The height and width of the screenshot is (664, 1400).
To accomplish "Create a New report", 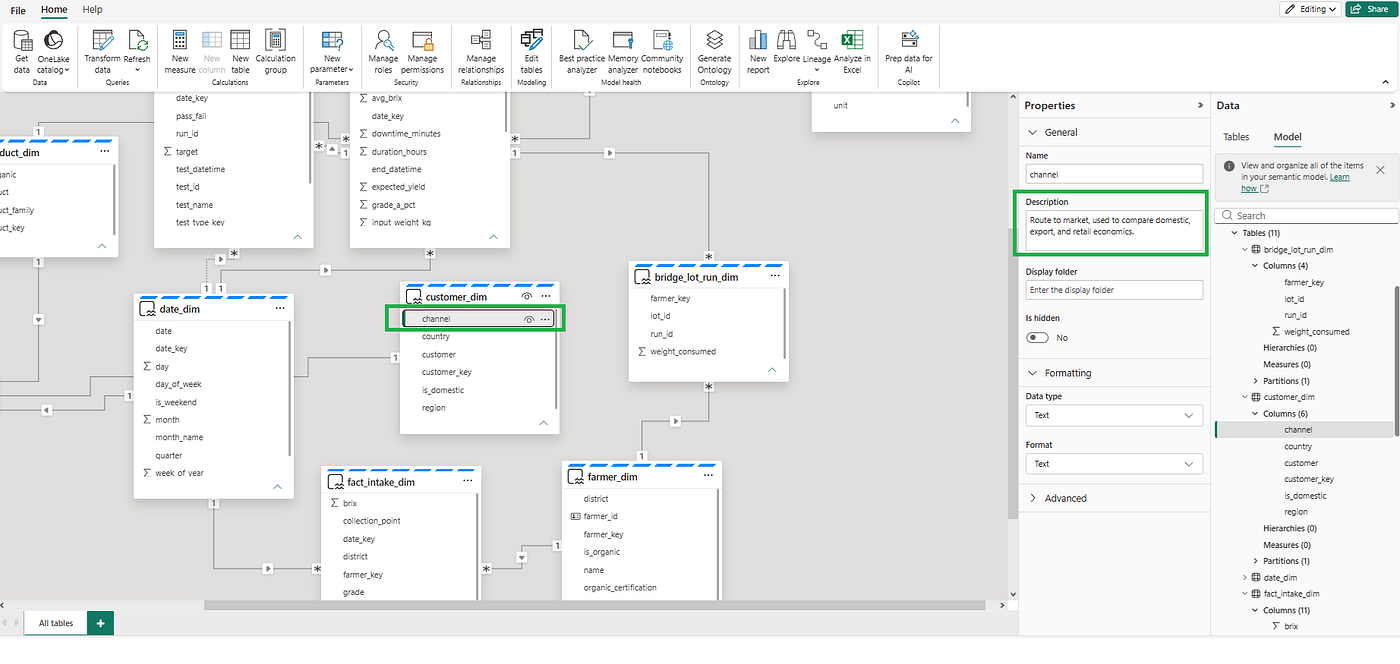I will coord(758,50).
